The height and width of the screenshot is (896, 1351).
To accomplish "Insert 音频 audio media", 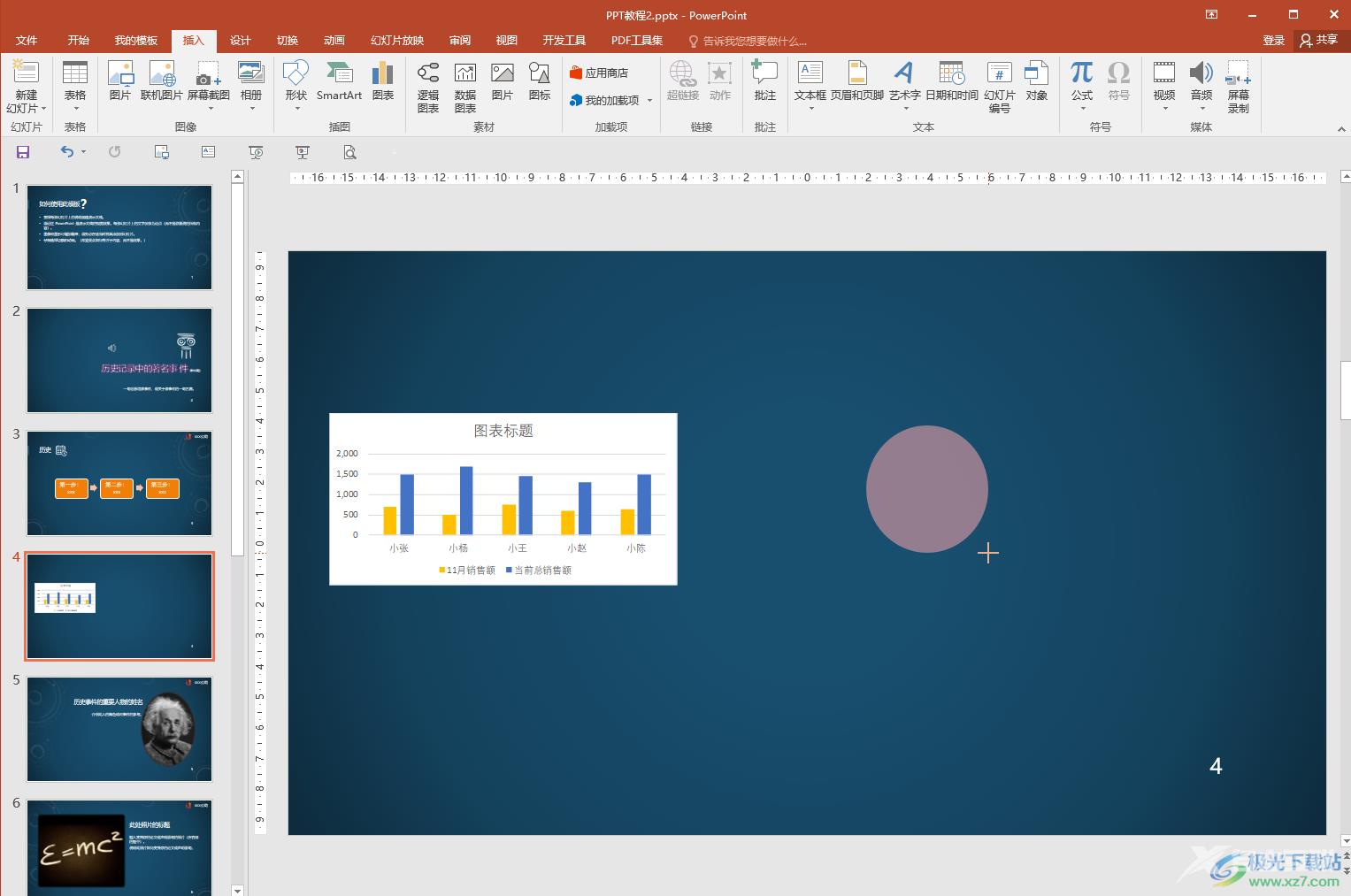I will point(1201,73).
